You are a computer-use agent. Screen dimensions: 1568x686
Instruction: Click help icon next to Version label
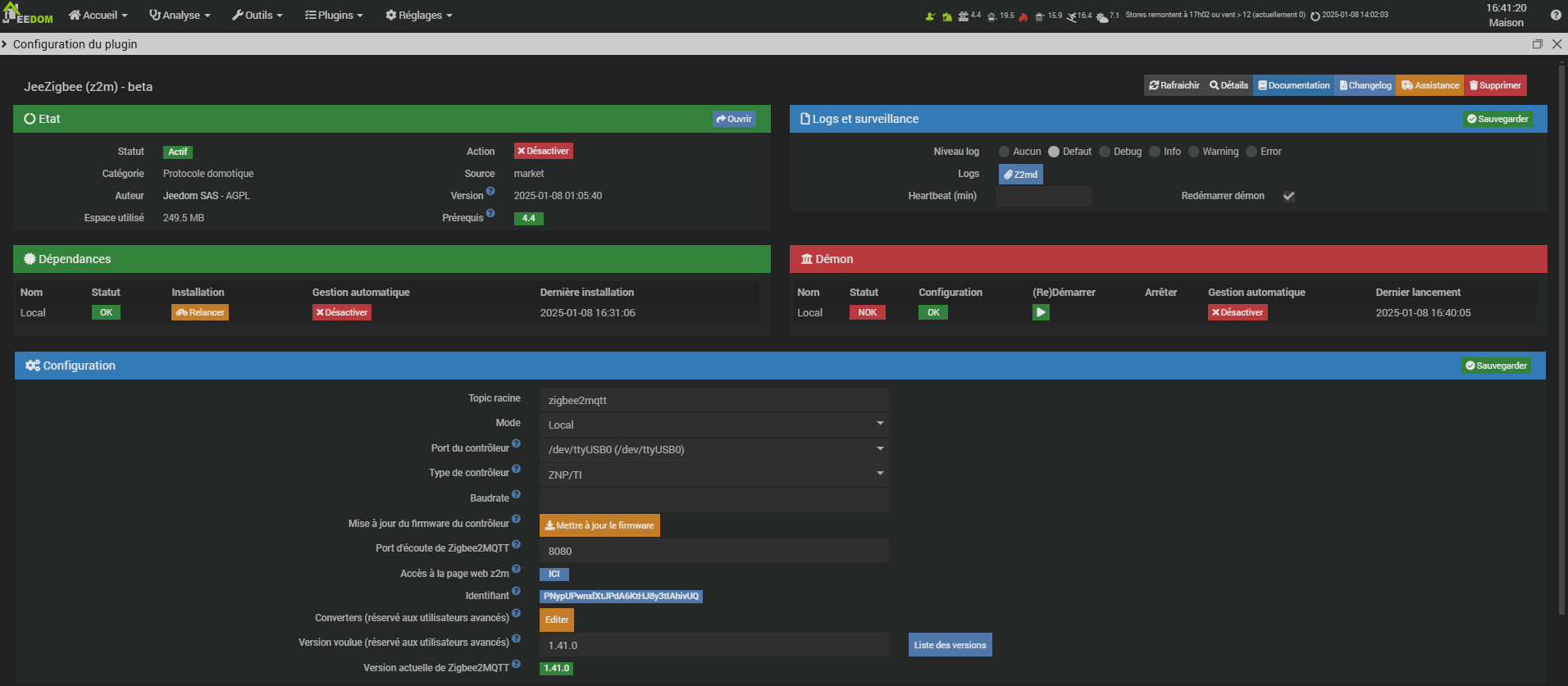pyautogui.click(x=490, y=192)
